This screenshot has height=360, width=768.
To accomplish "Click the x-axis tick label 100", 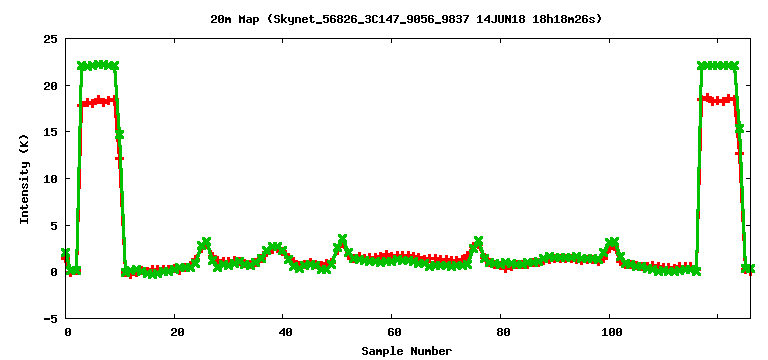I will (612, 333).
